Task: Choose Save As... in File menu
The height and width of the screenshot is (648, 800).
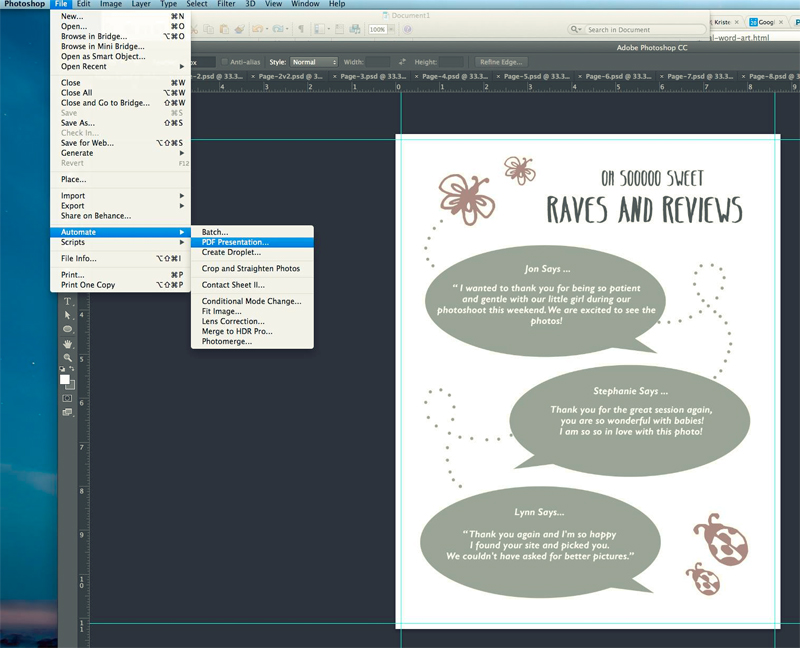Action: coord(120,123)
